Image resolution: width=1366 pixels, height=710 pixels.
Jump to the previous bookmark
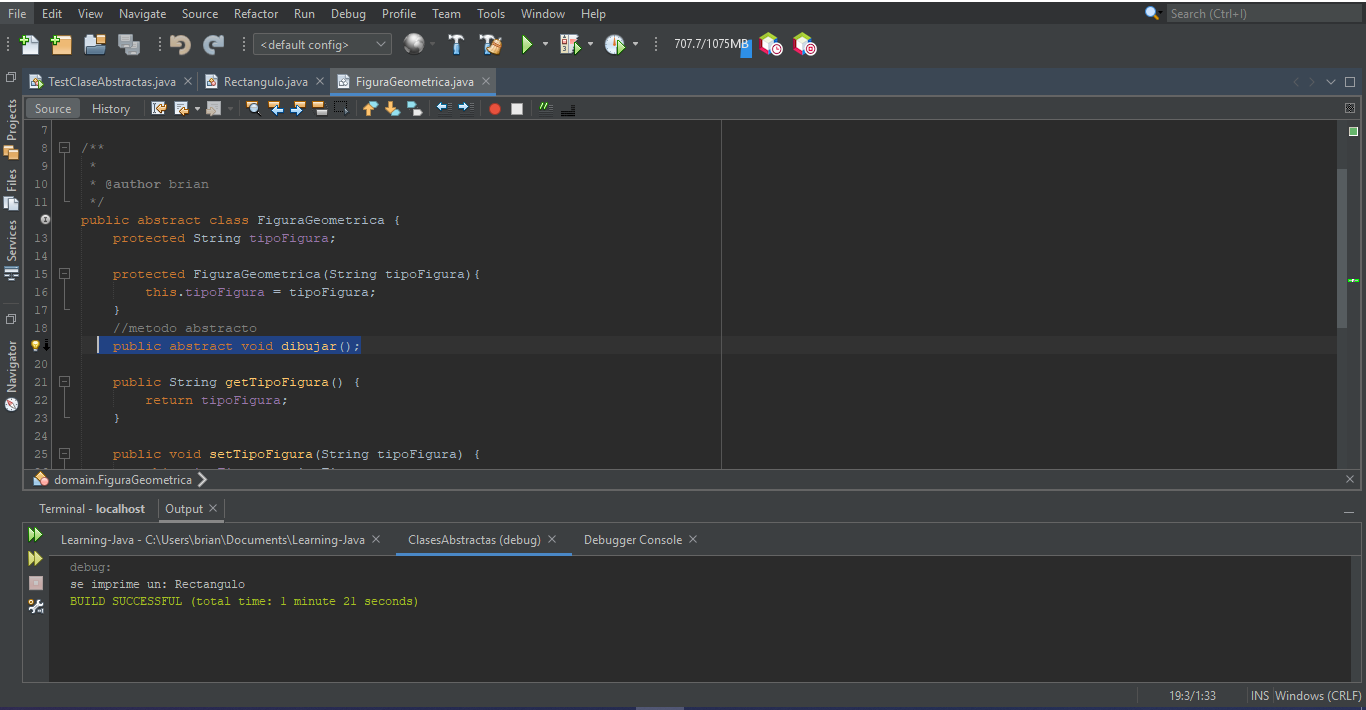point(370,108)
